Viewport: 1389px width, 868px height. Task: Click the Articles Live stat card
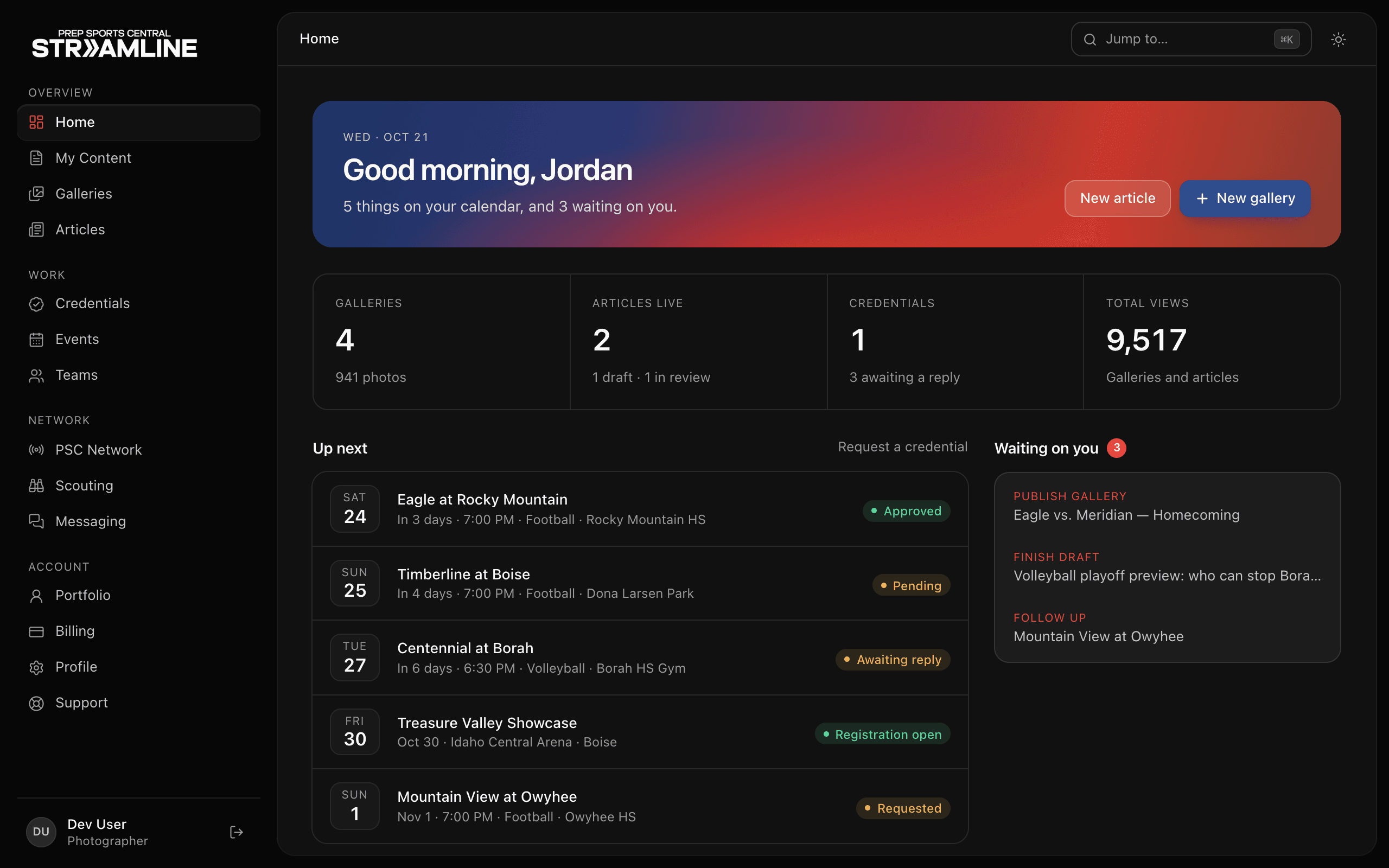[698, 342]
